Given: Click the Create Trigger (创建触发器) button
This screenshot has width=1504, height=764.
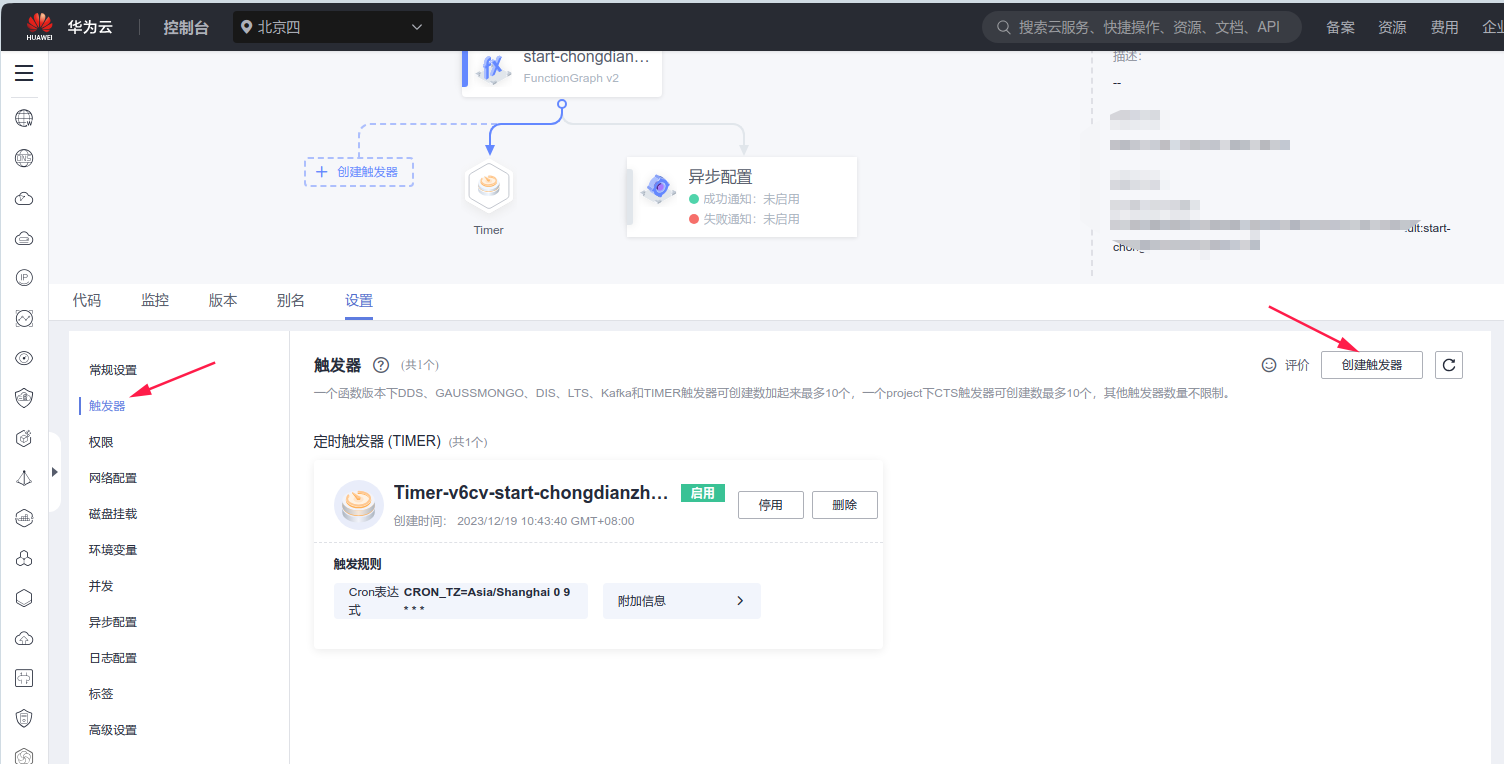Looking at the screenshot, I should click(1371, 365).
